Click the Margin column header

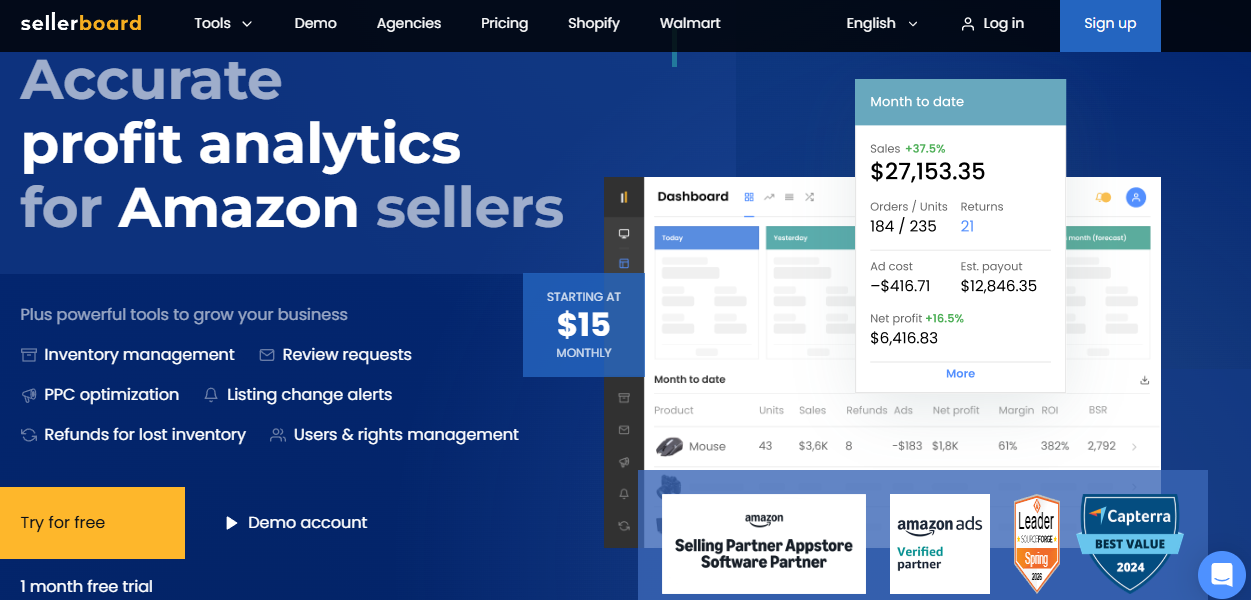click(1014, 411)
